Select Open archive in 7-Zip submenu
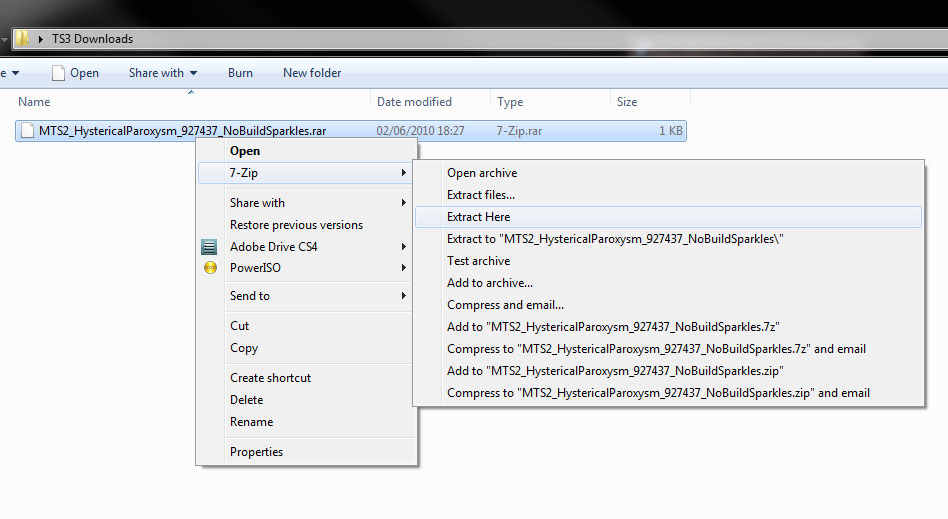The height and width of the screenshot is (519, 948). tap(482, 173)
